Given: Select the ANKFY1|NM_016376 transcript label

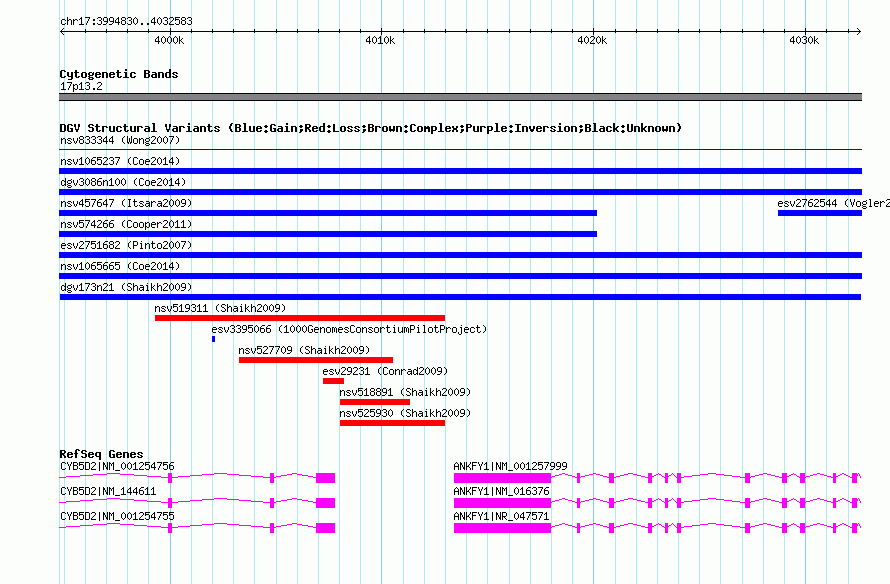Looking at the screenshot, I should pos(501,491).
